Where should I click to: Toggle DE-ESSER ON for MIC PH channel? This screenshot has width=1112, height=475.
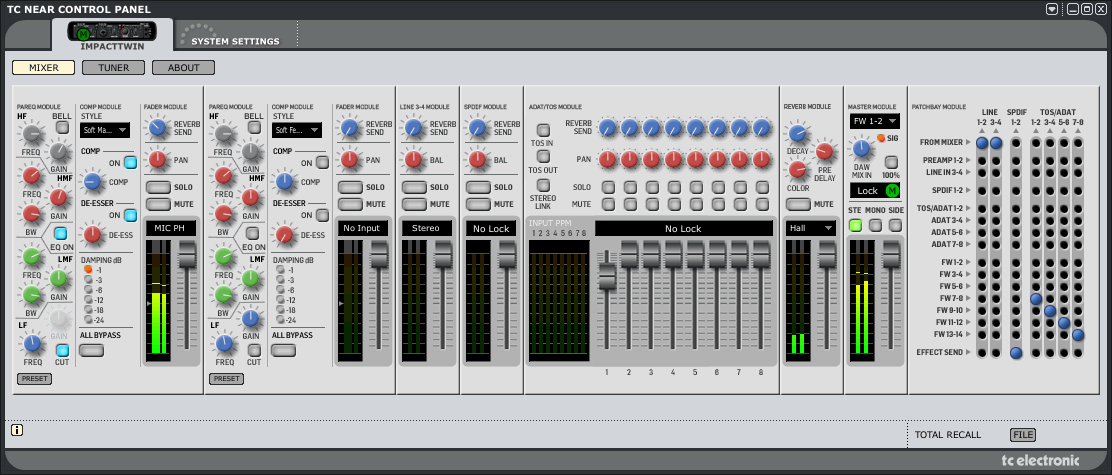[130, 215]
